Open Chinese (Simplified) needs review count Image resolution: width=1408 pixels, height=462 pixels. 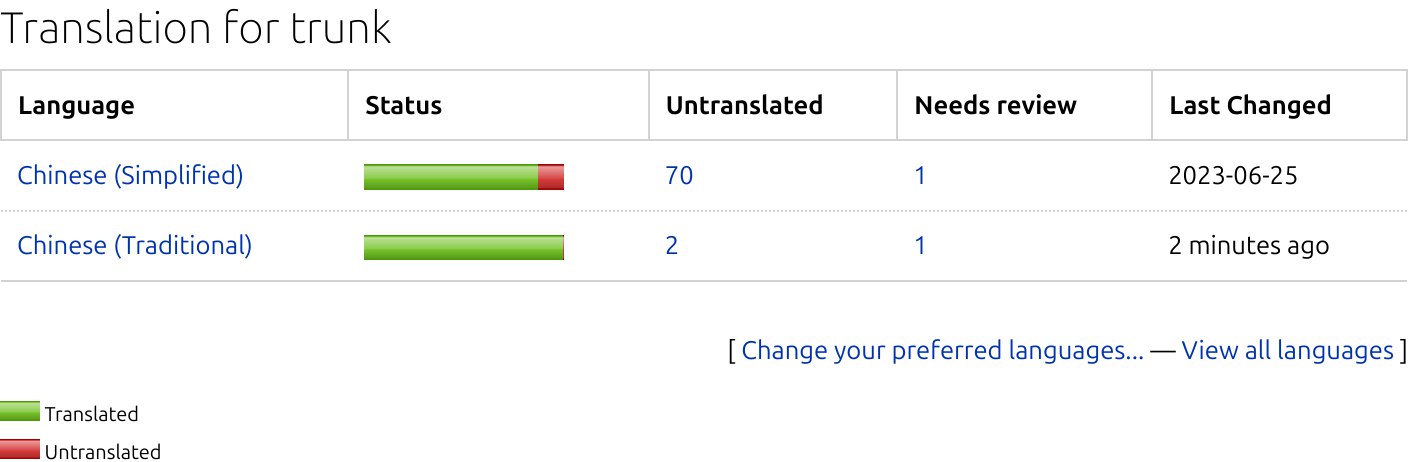(920, 176)
